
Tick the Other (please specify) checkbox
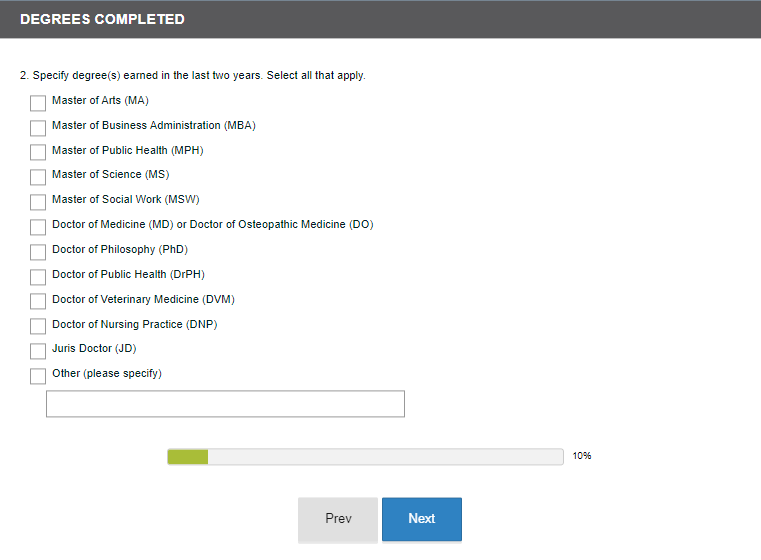coord(38,376)
